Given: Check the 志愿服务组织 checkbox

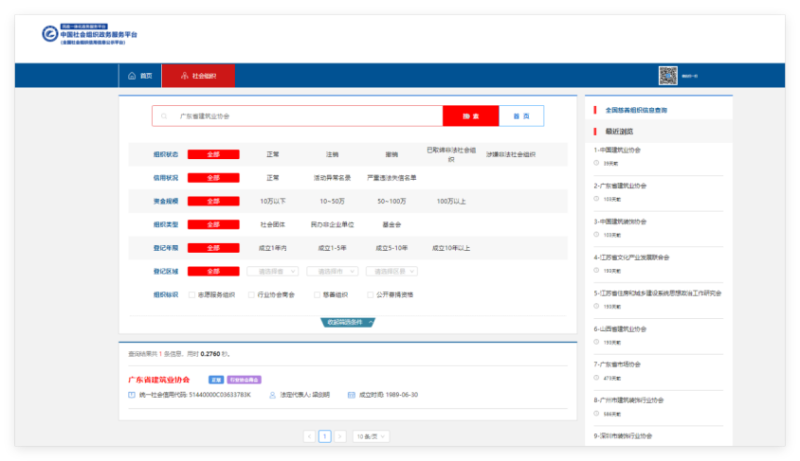Looking at the screenshot, I should (191, 295).
